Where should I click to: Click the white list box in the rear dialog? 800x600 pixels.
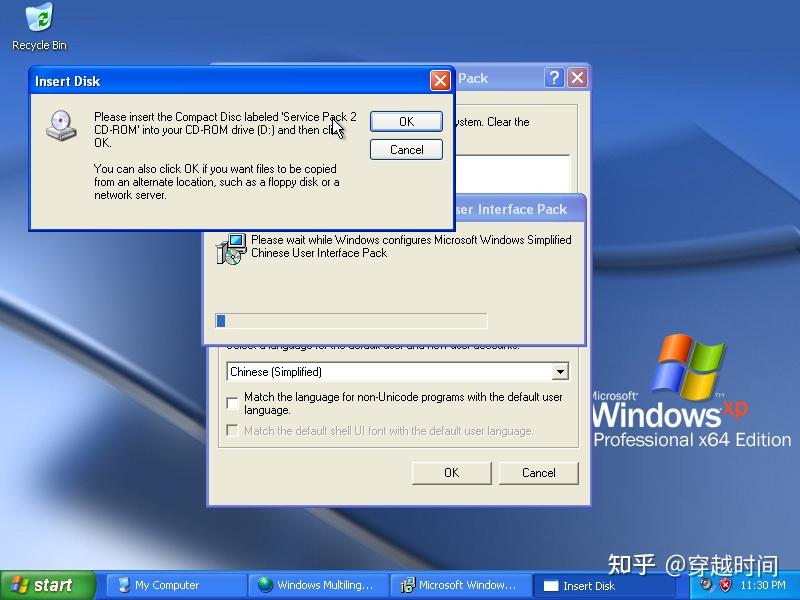pos(512,174)
